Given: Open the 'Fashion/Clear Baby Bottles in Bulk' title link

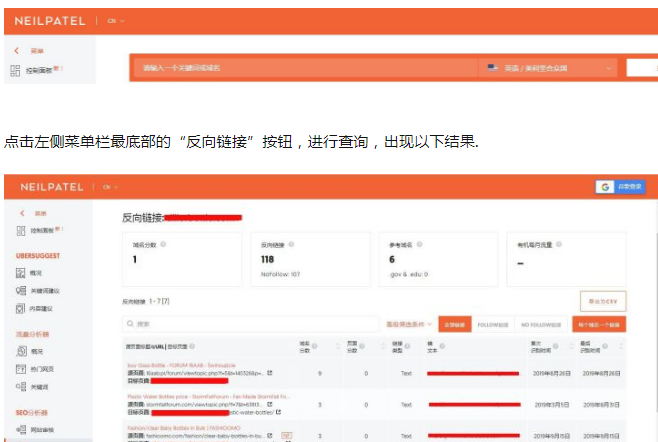Looking at the screenshot, I should [x=184, y=428].
